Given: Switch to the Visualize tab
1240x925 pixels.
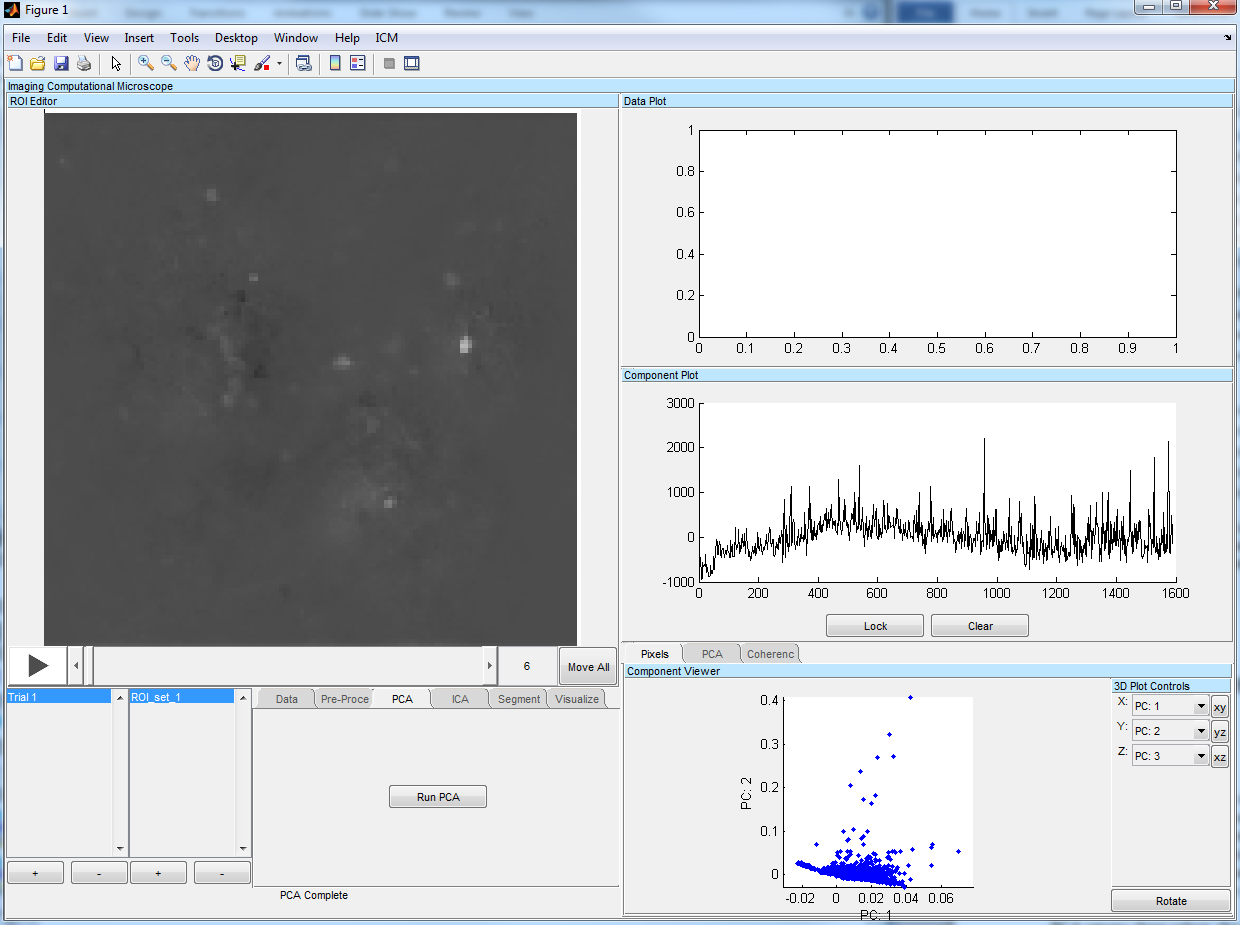Looking at the screenshot, I should [577, 699].
